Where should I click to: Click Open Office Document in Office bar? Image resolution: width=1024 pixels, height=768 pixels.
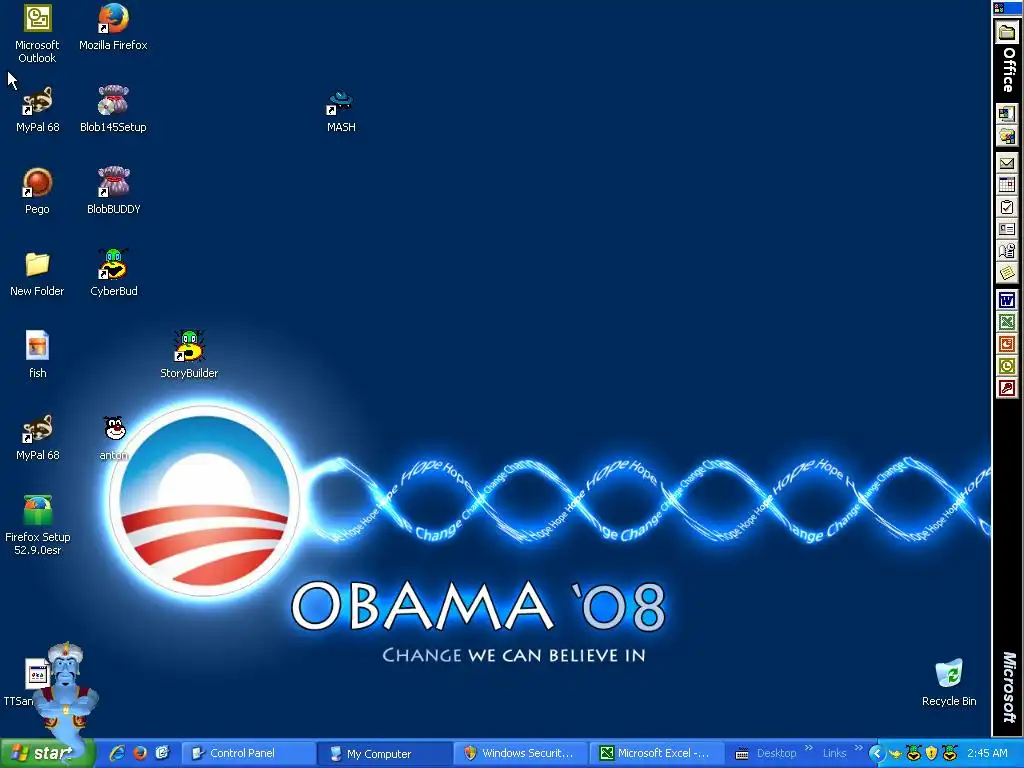pyautogui.click(x=1006, y=136)
